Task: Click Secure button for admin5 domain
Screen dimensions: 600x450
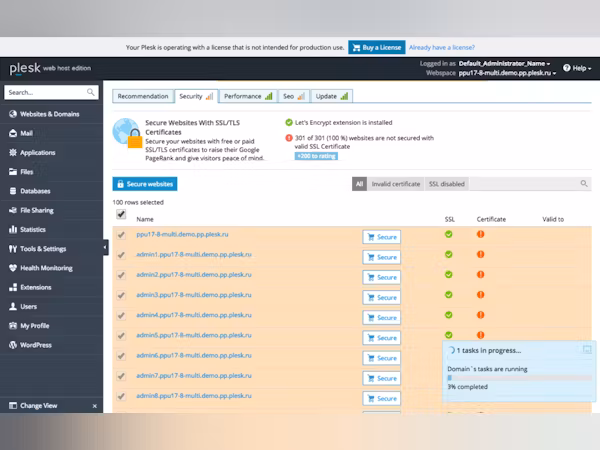Action: (x=382, y=338)
